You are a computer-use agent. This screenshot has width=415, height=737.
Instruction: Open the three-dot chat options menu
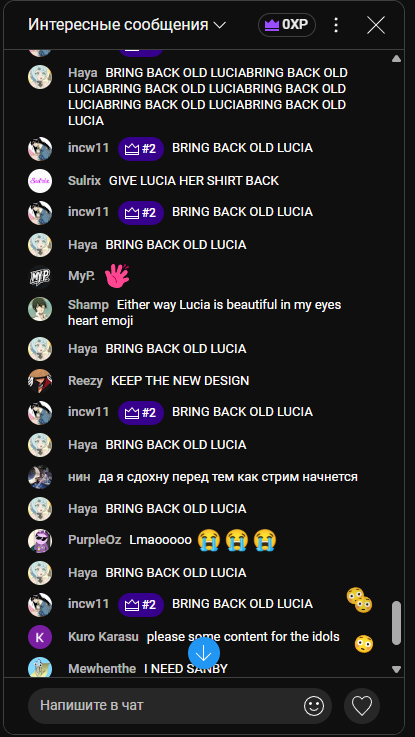pyautogui.click(x=336, y=25)
